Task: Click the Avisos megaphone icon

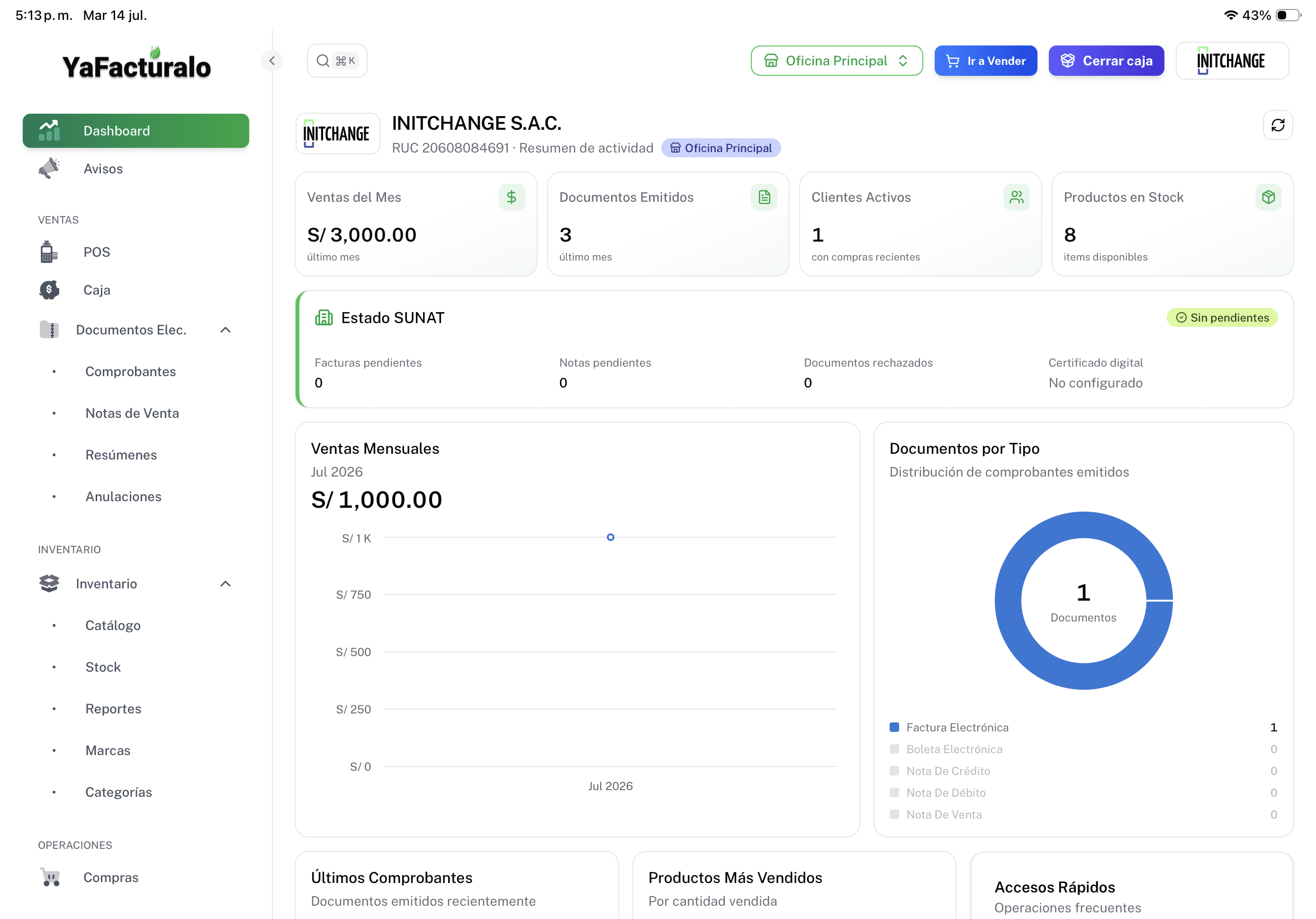Action: (x=49, y=169)
